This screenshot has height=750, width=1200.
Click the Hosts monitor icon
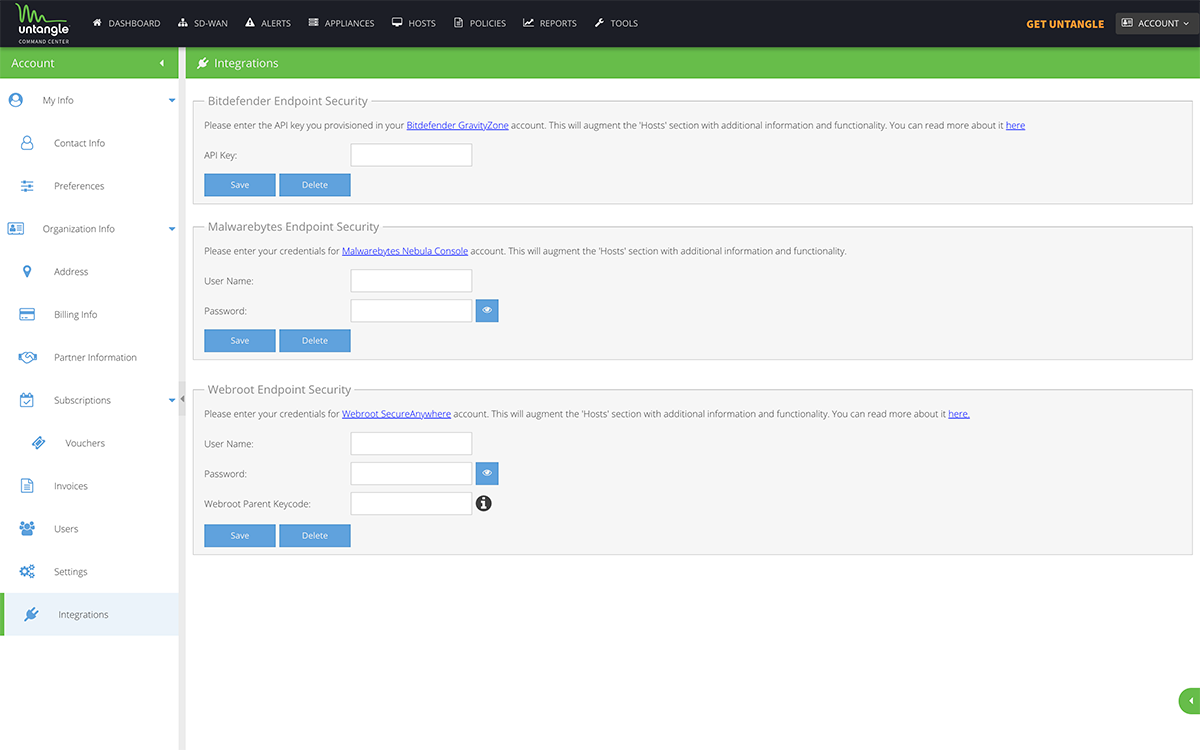(397, 23)
